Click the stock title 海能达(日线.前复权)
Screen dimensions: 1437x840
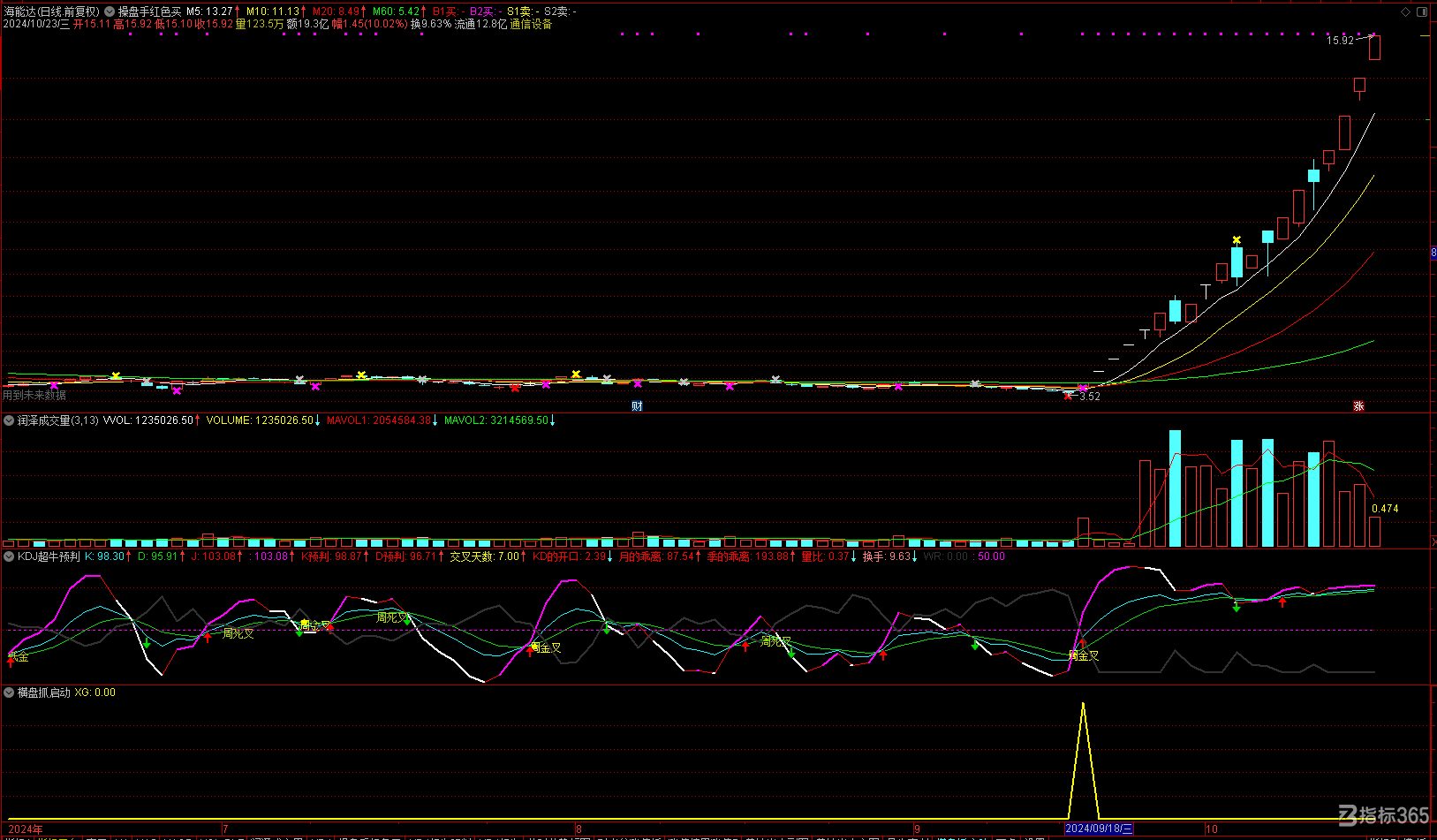coord(51,11)
